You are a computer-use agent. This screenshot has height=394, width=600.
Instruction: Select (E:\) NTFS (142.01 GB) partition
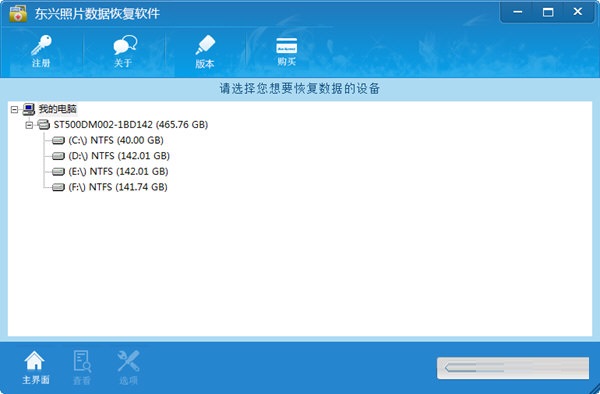[x=118, y=172]
